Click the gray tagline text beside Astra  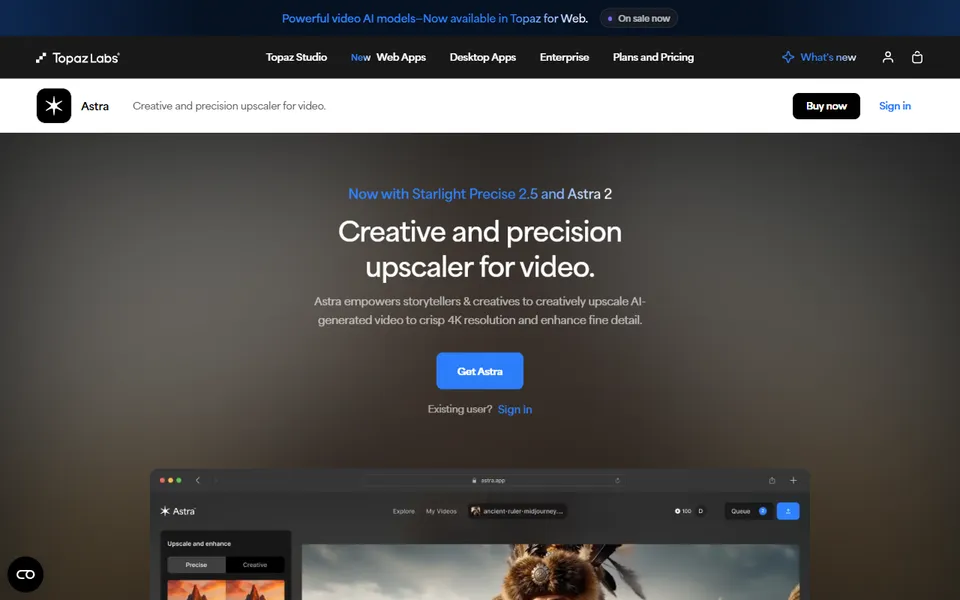pos(230,106)
